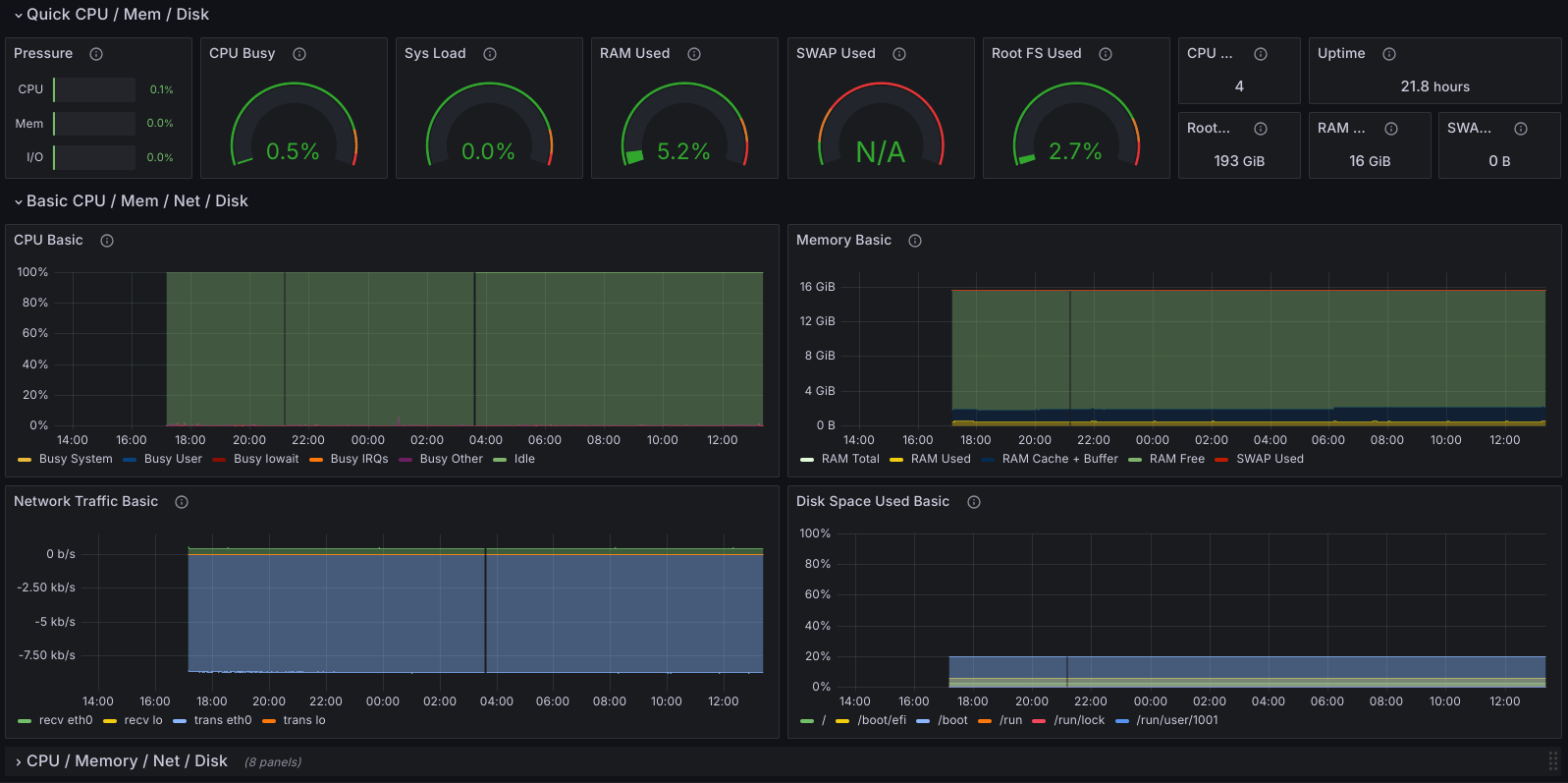Screen dimensions: 1568x783
Task: Open the Memory Basic panel title menu
Action: 843,241
